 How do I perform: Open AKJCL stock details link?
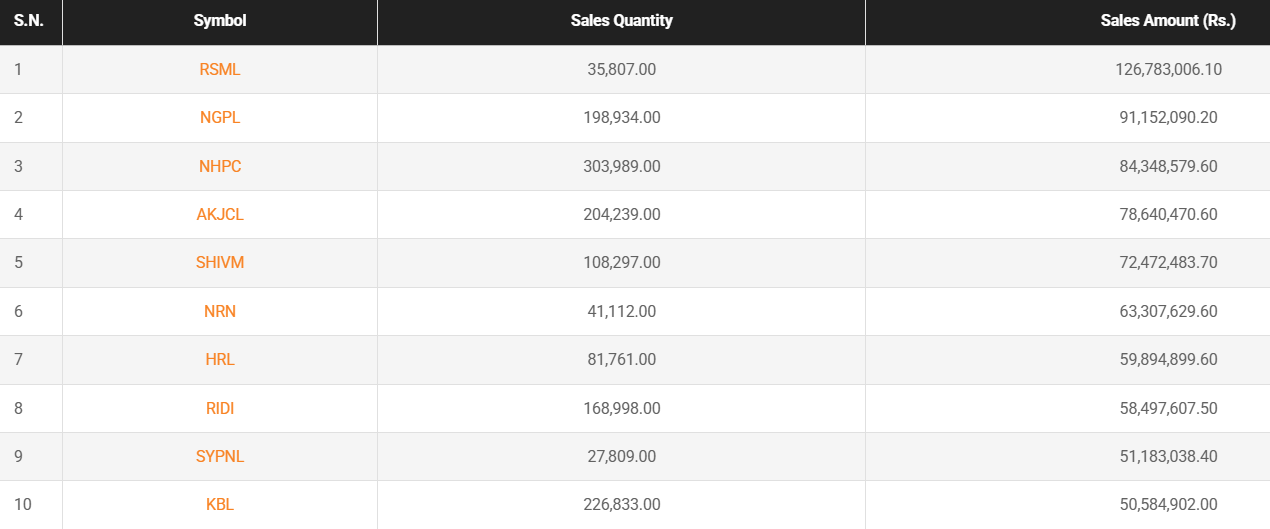tap(220, 214)
